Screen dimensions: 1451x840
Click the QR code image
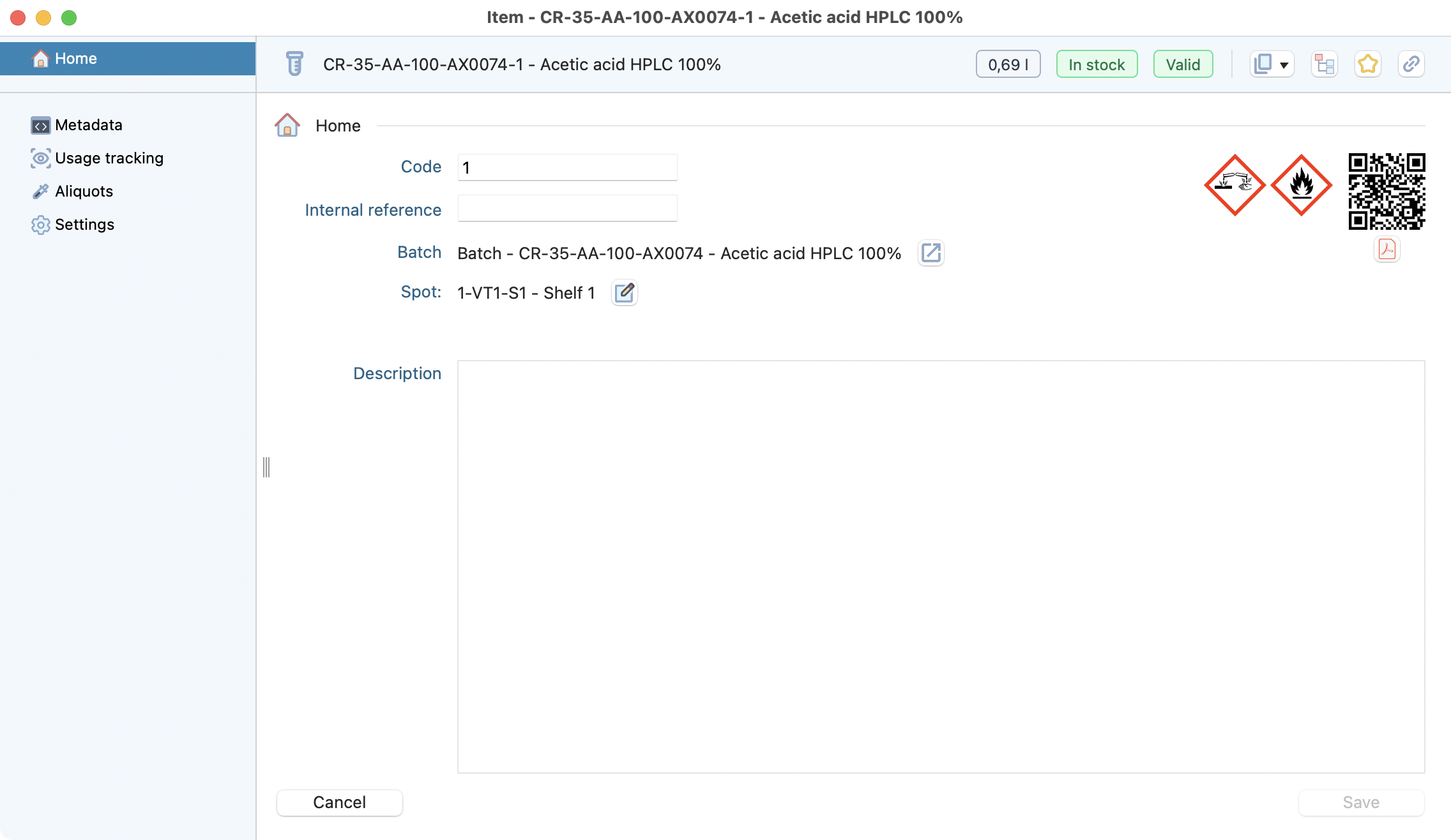click(1386, 191)
